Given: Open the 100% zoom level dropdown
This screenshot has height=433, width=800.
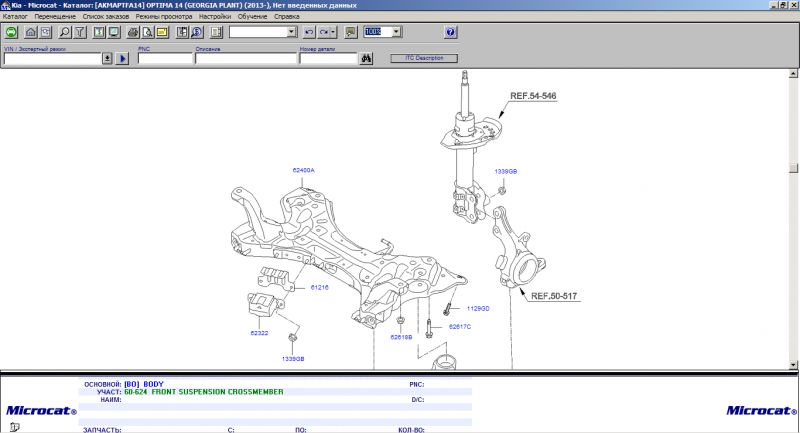Looking at the screenshot, I should (396, 32).
